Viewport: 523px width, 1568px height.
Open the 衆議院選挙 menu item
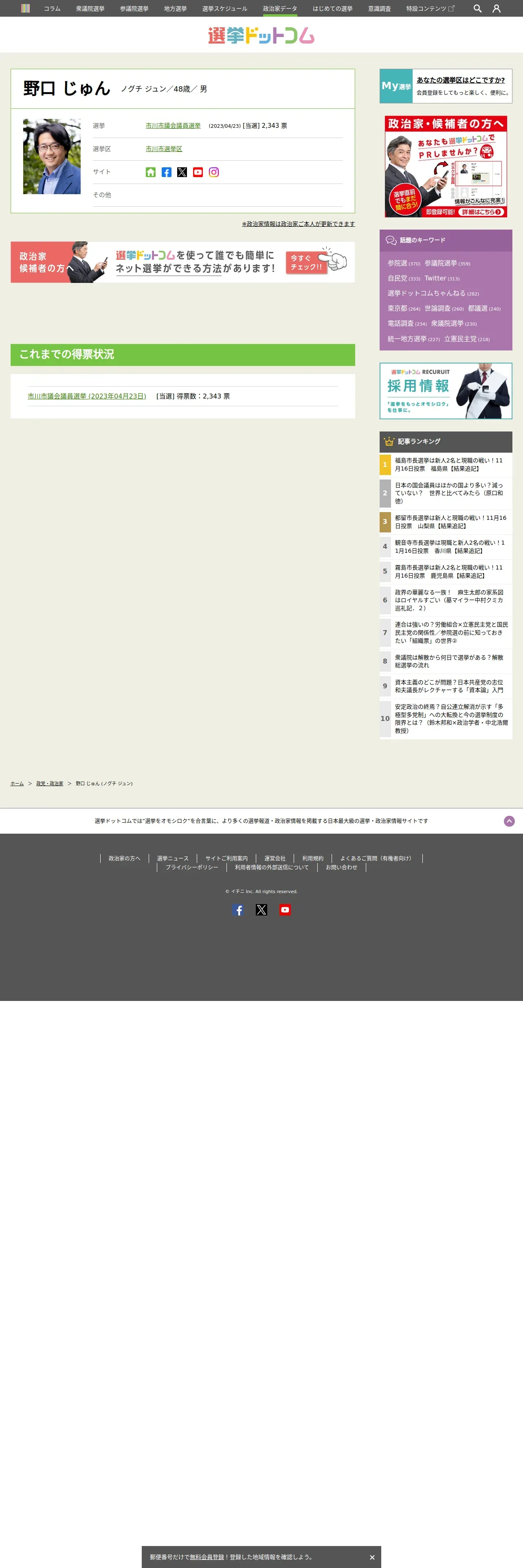[90, 9]
